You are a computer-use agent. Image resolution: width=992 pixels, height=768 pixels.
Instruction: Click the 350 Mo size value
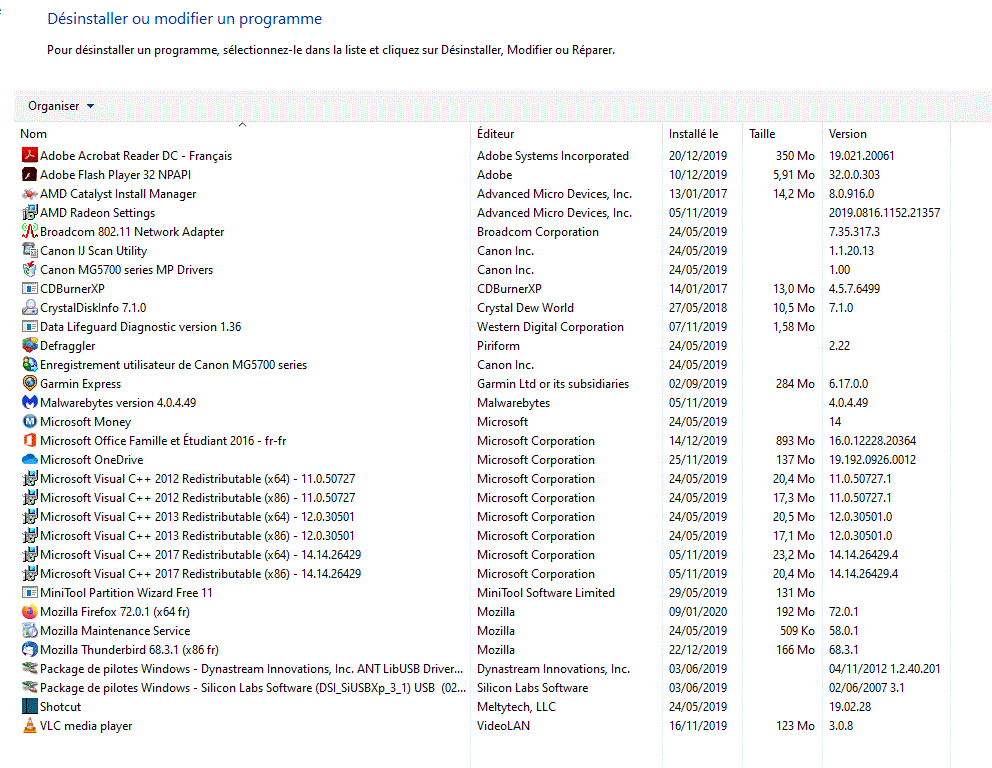pos(795,155)
